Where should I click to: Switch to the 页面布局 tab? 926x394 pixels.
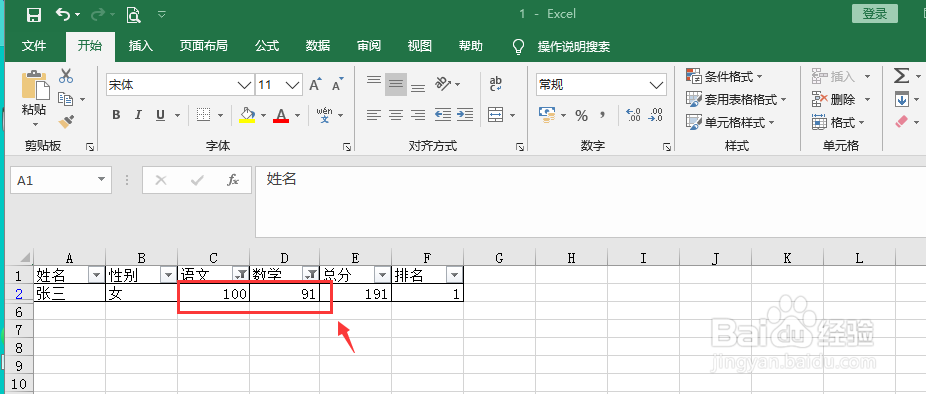(204, 46)
